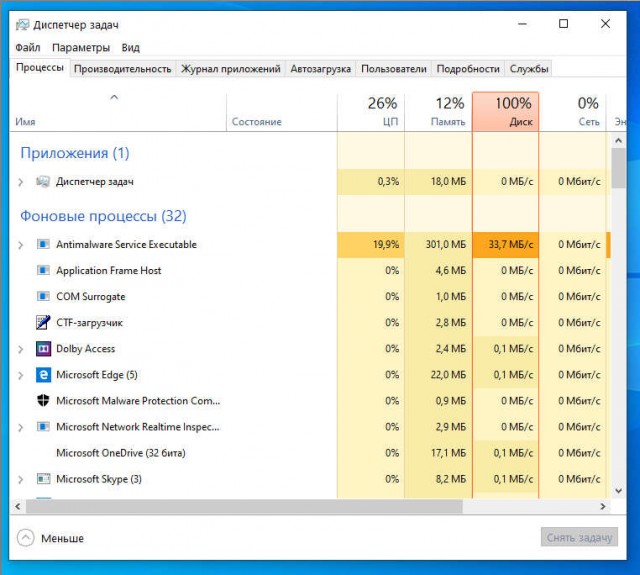
Task: Click the vertical scrollbar up arrow
Action: pyautogui.click(x=618, y=141)
